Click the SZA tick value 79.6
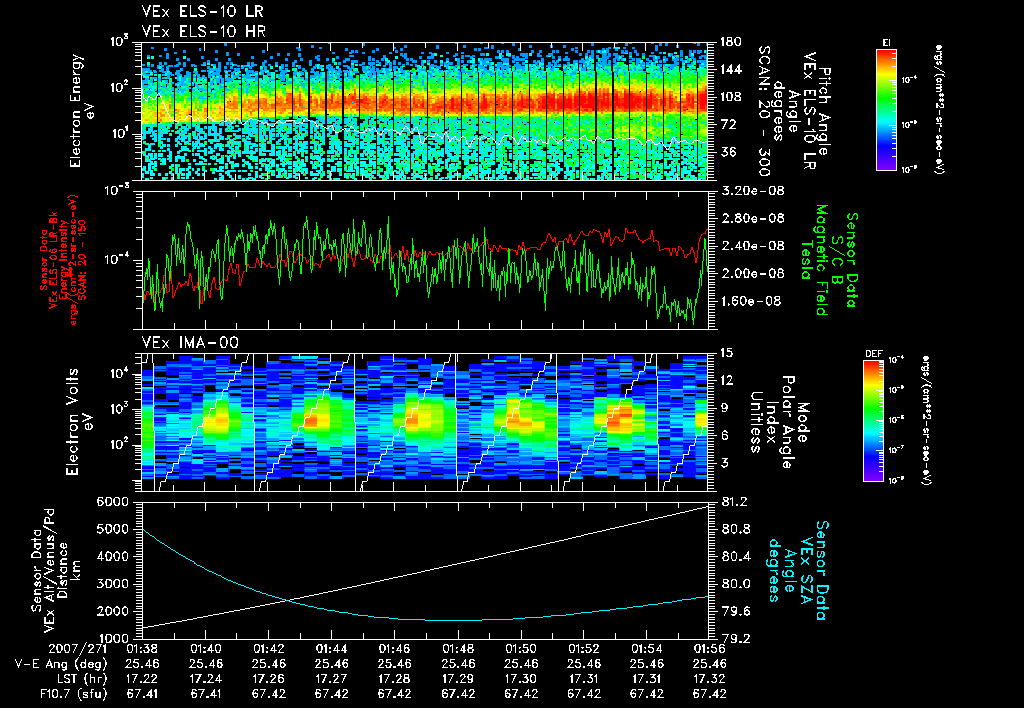1024x708 pixels. point(736,611)
